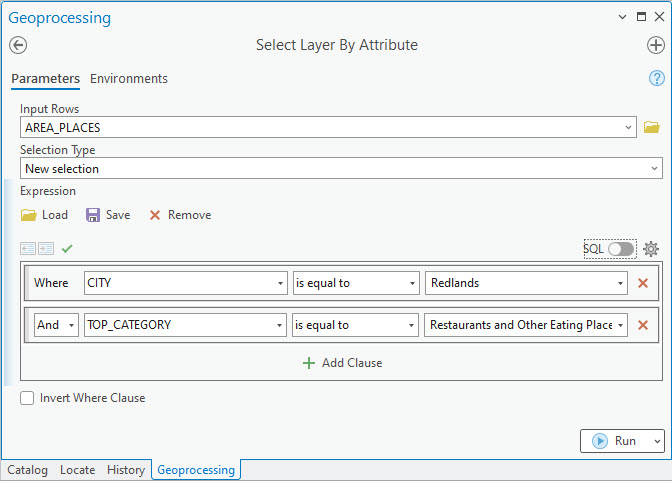Delete the TOP_CATEGORY clause with red X
This screenshot has height=481, width=672.
pos(643,325)
